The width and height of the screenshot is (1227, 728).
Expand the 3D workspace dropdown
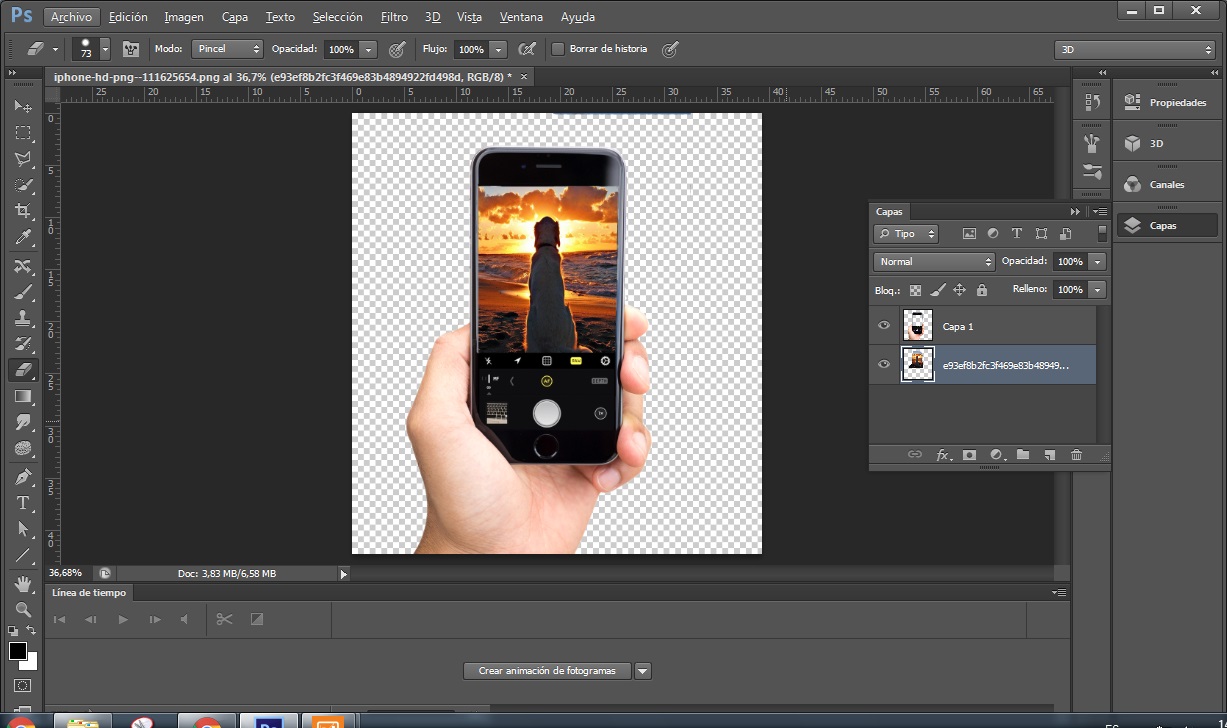(1135, 50)
